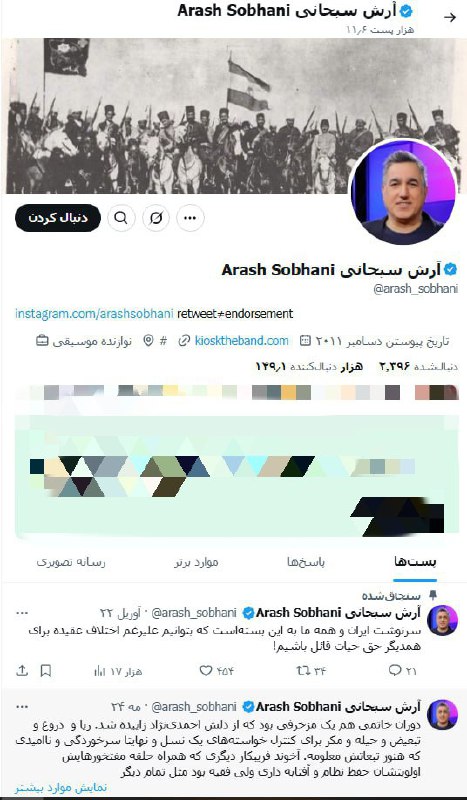The height and width of the screenshot is (800, 467).
Task: Click the back arrow at top
Action: pyautogui.click(x=450, y=17)
